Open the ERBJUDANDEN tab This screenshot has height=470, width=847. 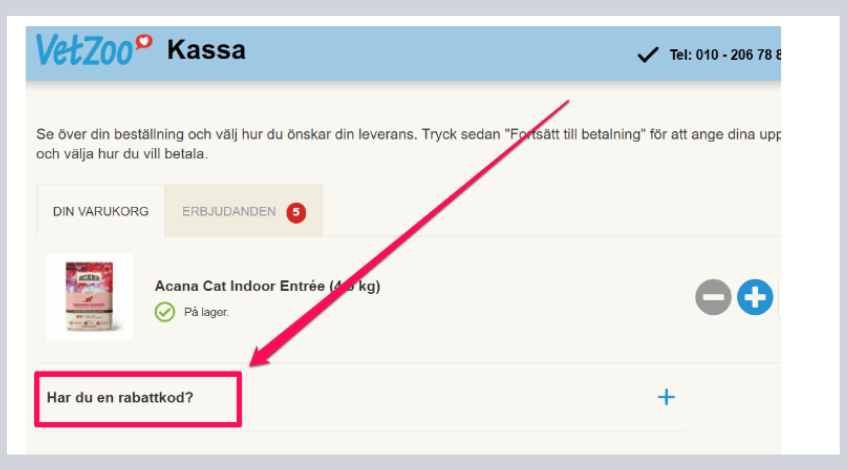tap(244, 211)
